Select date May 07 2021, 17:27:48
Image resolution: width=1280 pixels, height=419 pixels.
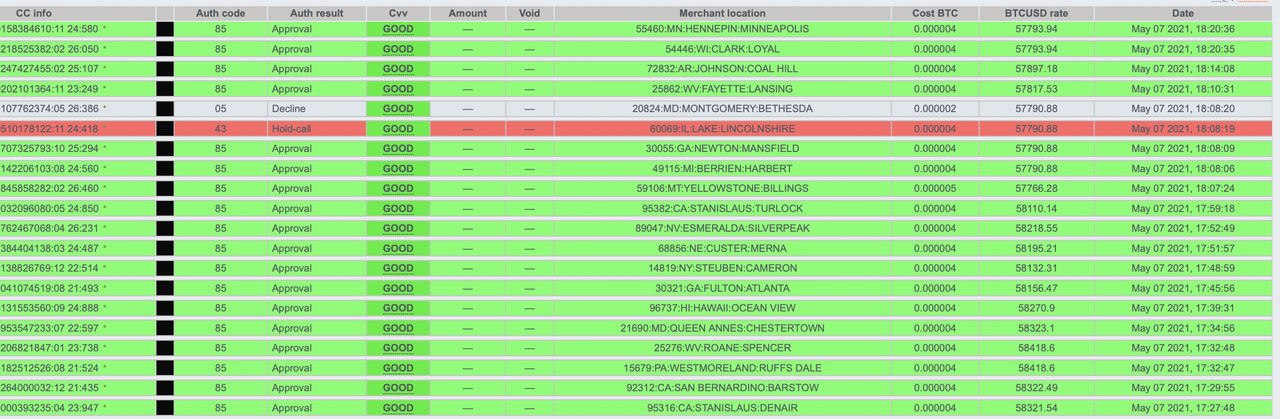[x=1184, y=408]
